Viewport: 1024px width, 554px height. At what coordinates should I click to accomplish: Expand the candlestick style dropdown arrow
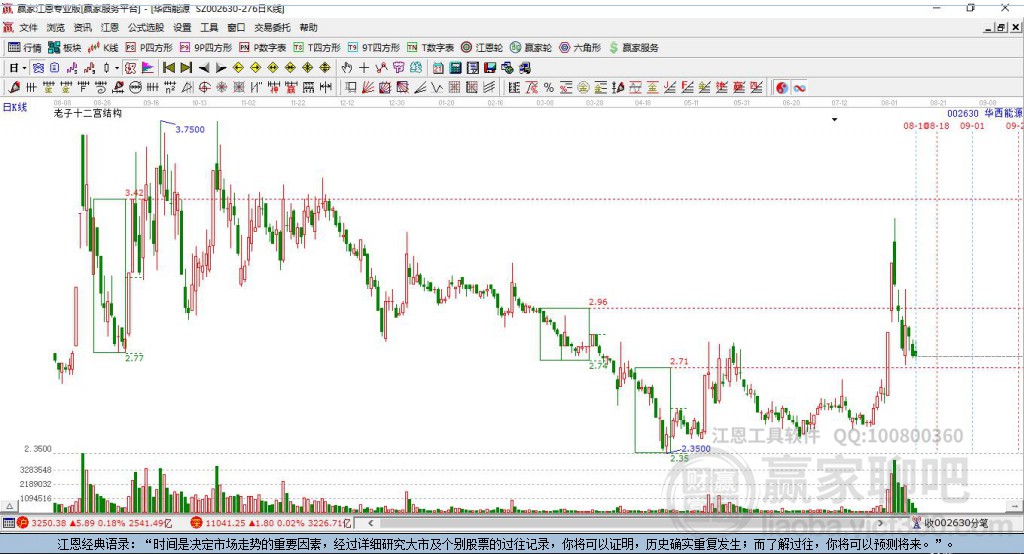tap(117, 68)
